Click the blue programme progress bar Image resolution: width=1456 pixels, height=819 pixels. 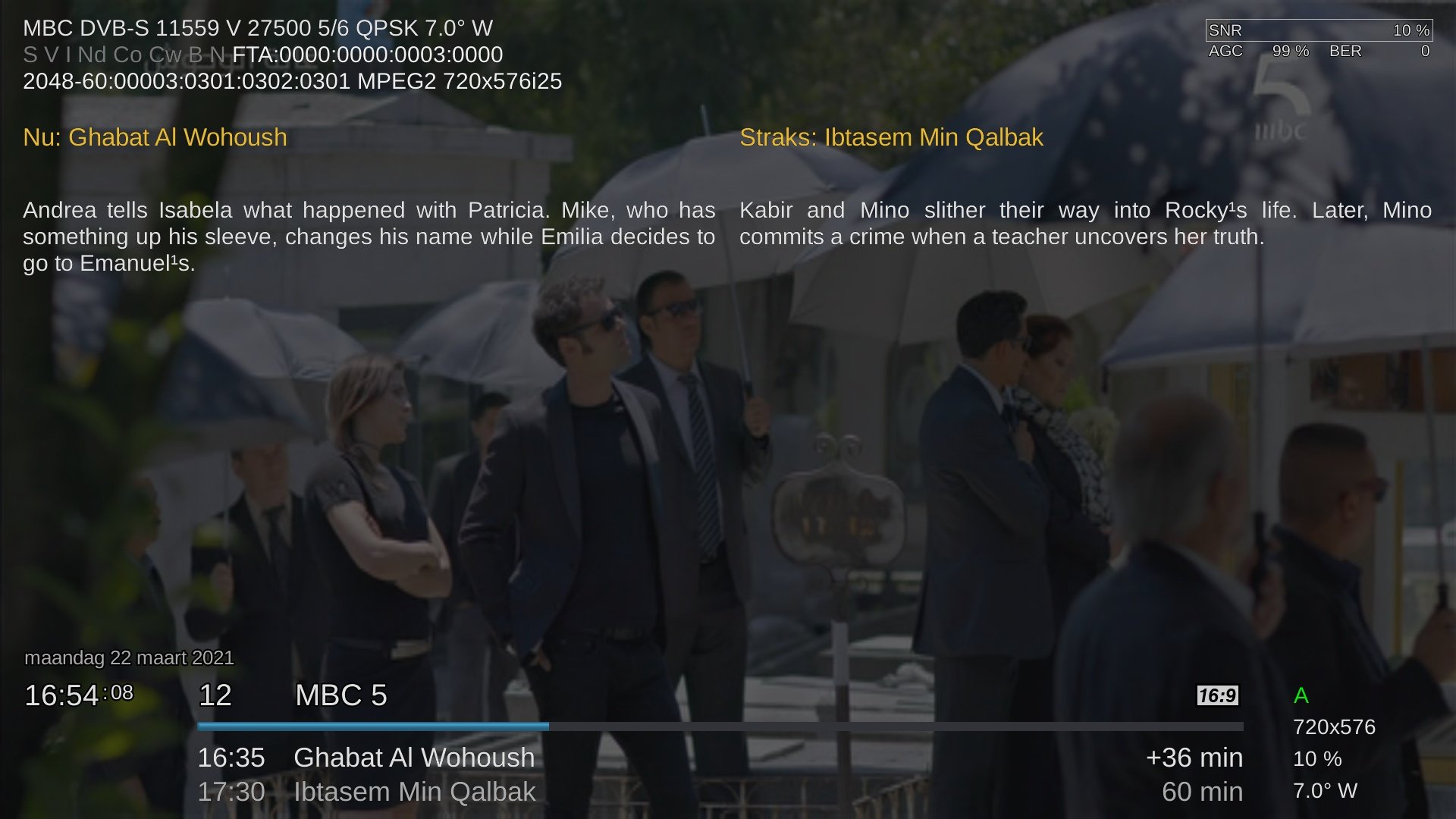720,726
